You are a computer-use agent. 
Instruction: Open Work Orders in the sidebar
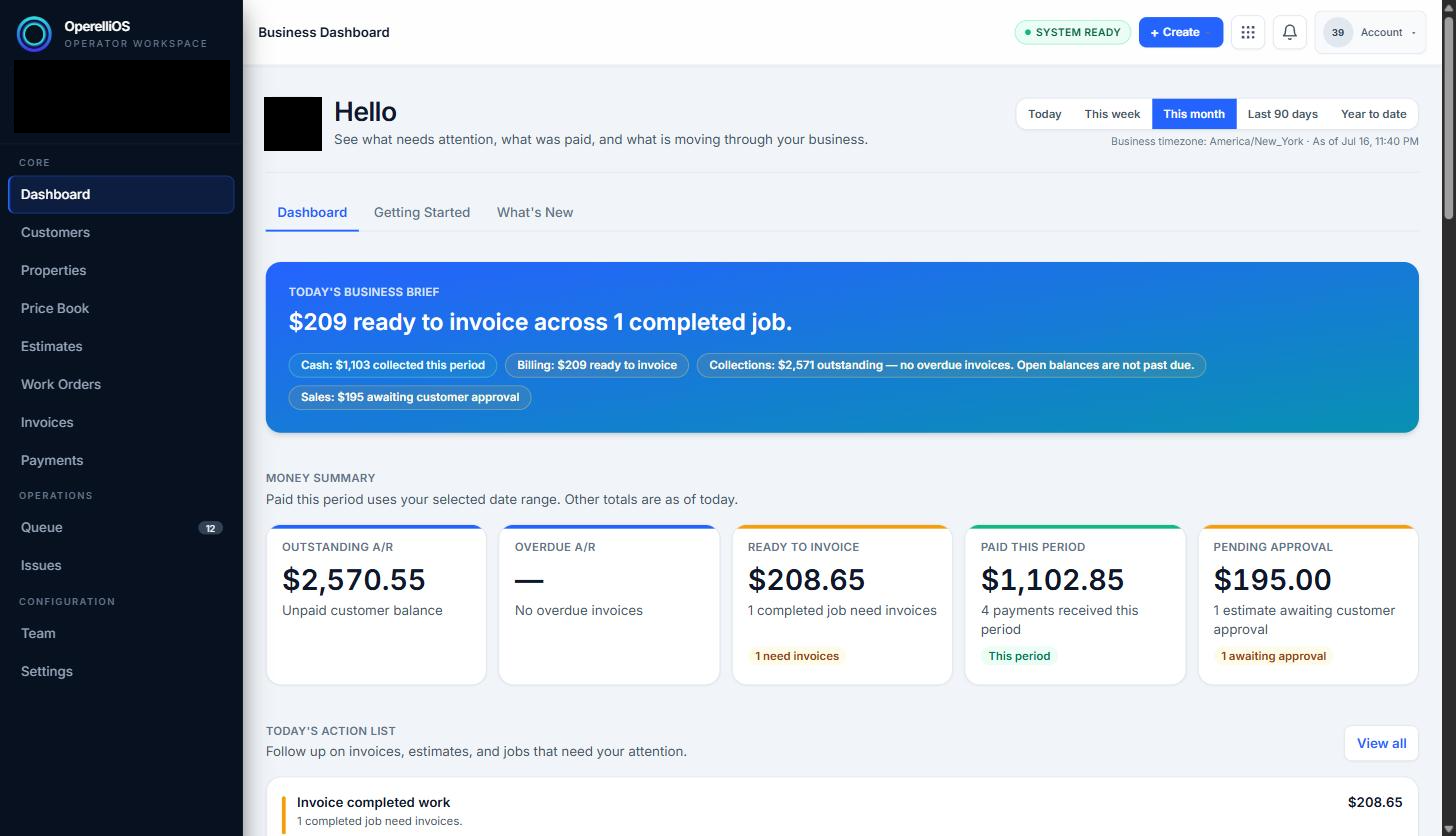click(121, 384)
